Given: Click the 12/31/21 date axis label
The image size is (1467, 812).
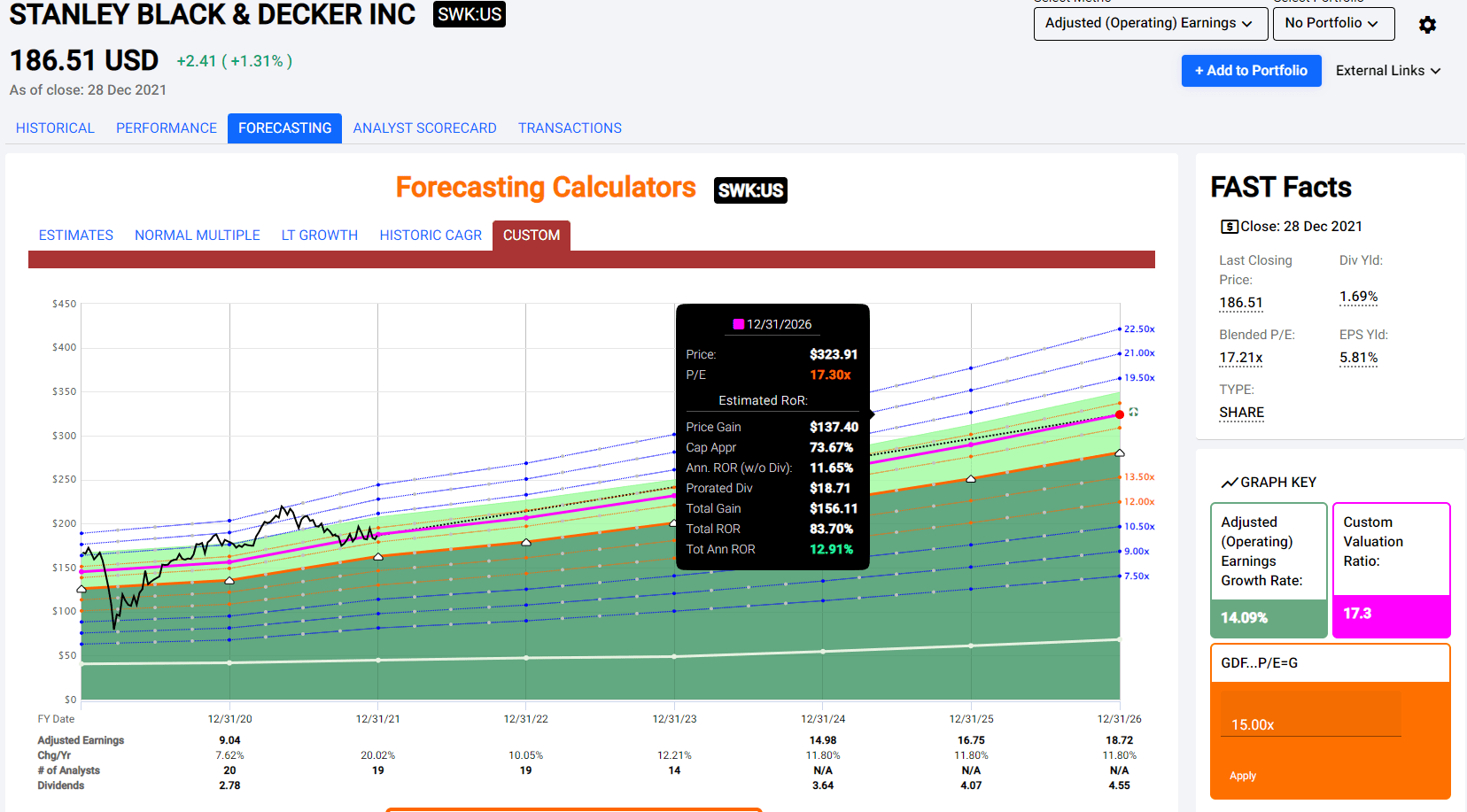Looking at the screenshot, I should (378, 719).
